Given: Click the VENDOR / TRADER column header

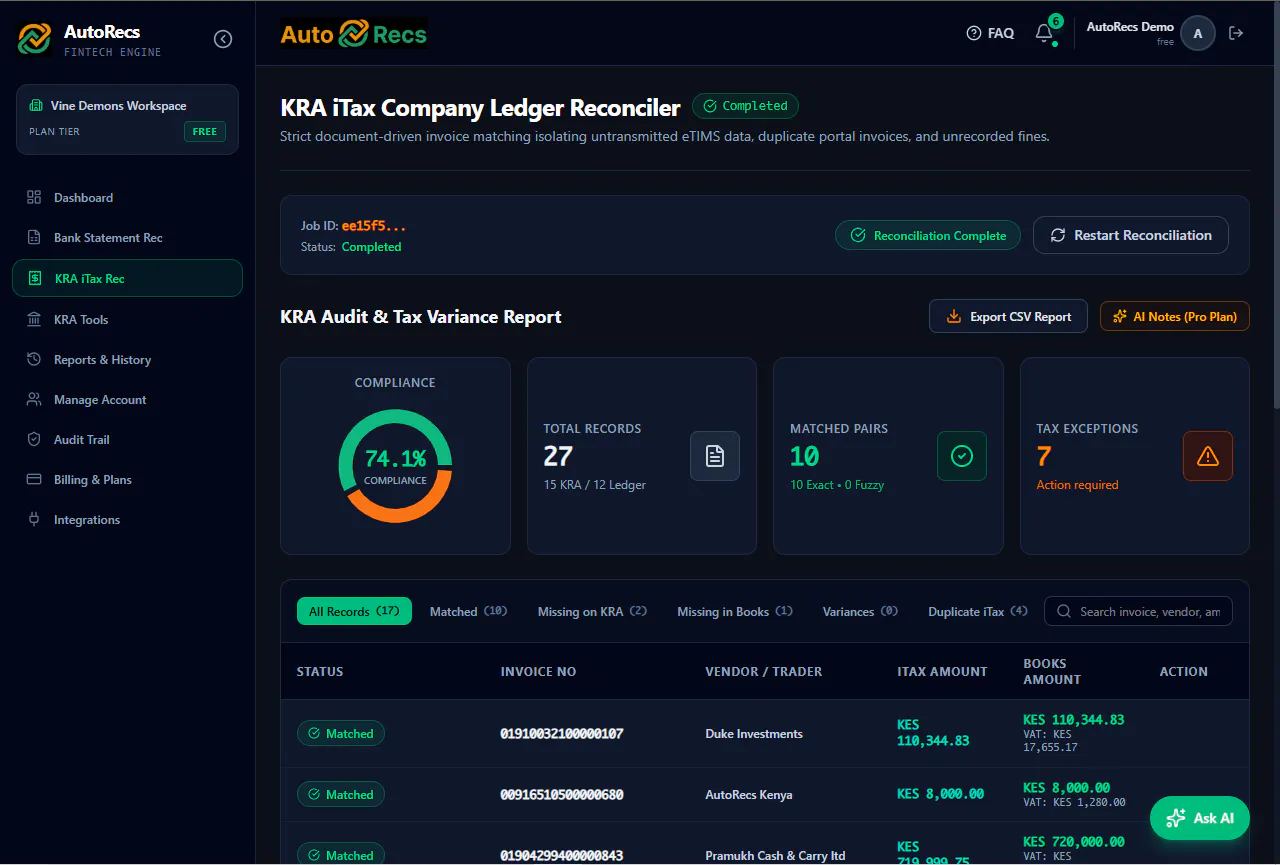Looking at the screenshot, I should click(x=764, y=672).
